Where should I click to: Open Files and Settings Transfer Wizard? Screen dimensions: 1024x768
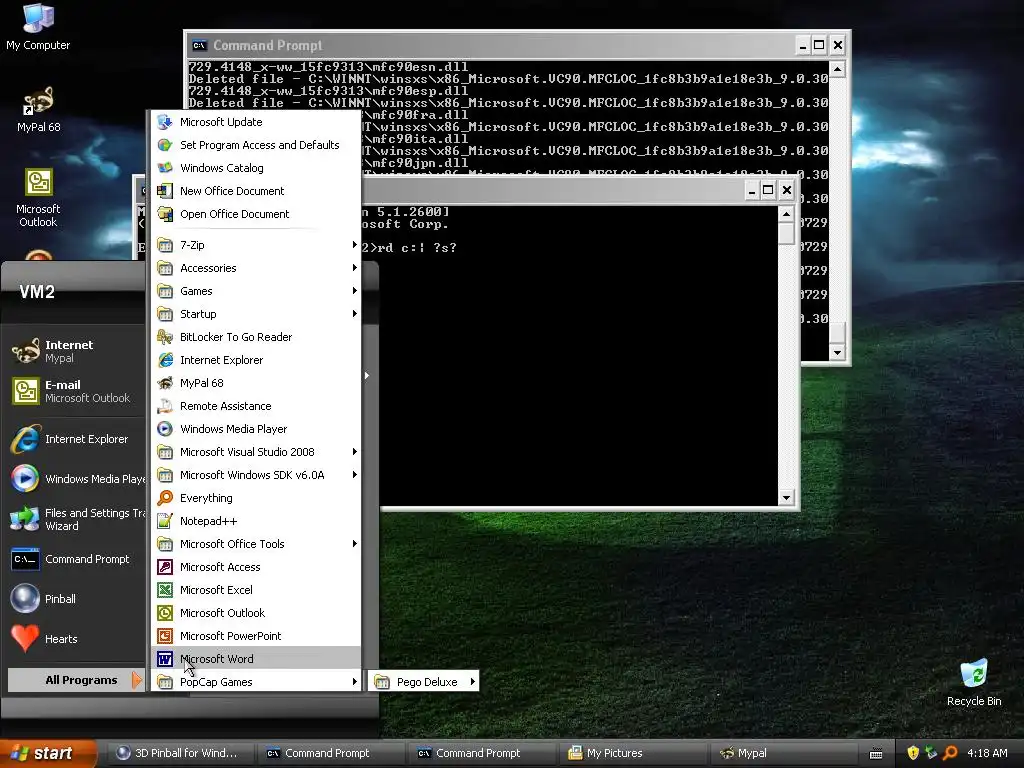77,519
